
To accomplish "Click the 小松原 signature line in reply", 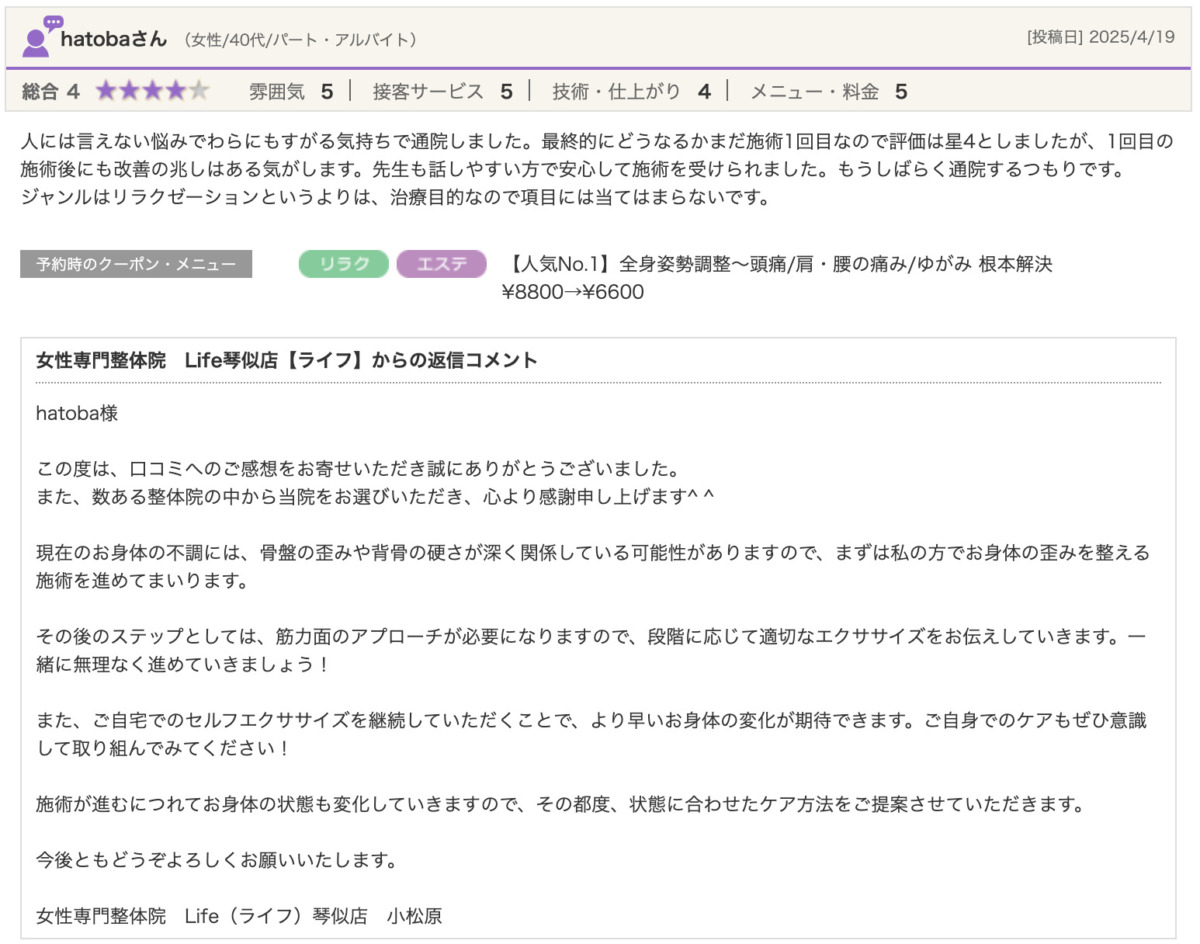I will pos(239,915).
